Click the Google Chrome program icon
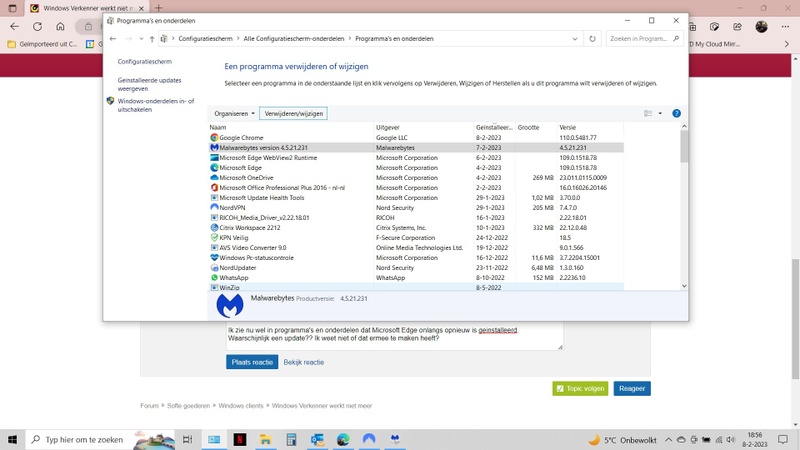 click(x=214, y=138)
